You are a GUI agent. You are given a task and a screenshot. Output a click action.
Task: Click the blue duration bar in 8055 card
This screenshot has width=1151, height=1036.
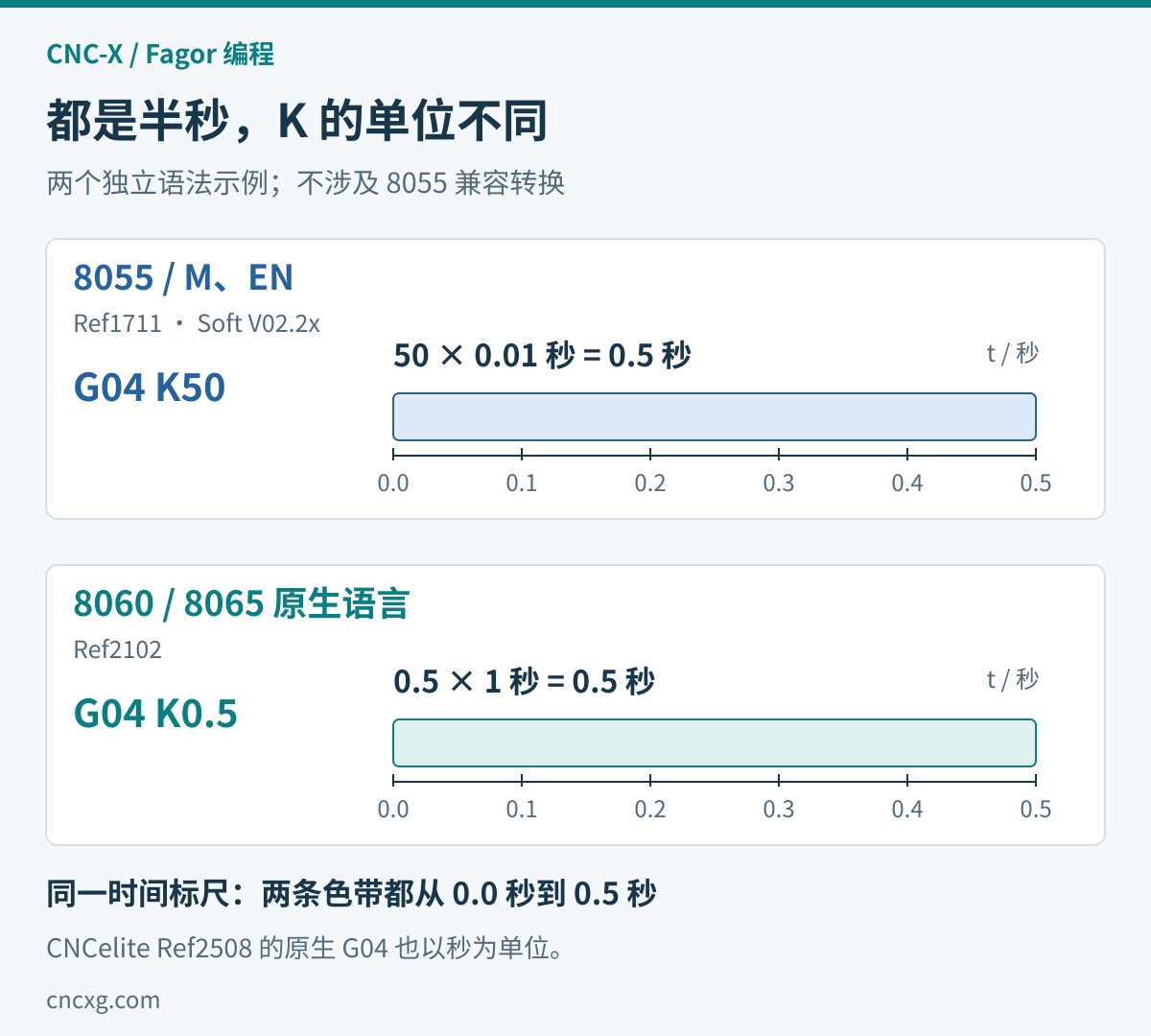715,416
